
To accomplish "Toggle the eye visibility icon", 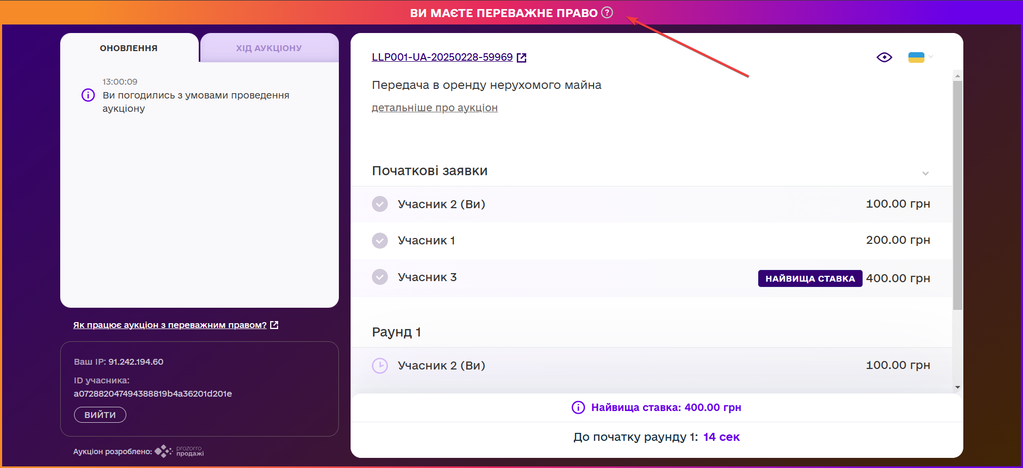I will coord(884,57).
